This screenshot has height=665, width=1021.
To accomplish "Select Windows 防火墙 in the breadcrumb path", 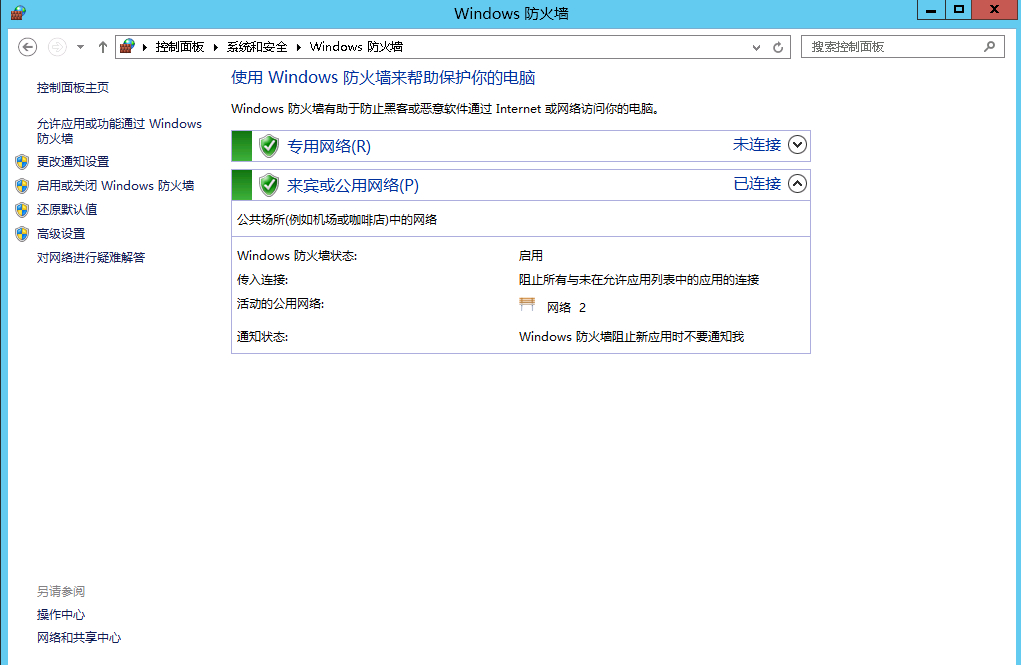I will [x=356, y=47].
